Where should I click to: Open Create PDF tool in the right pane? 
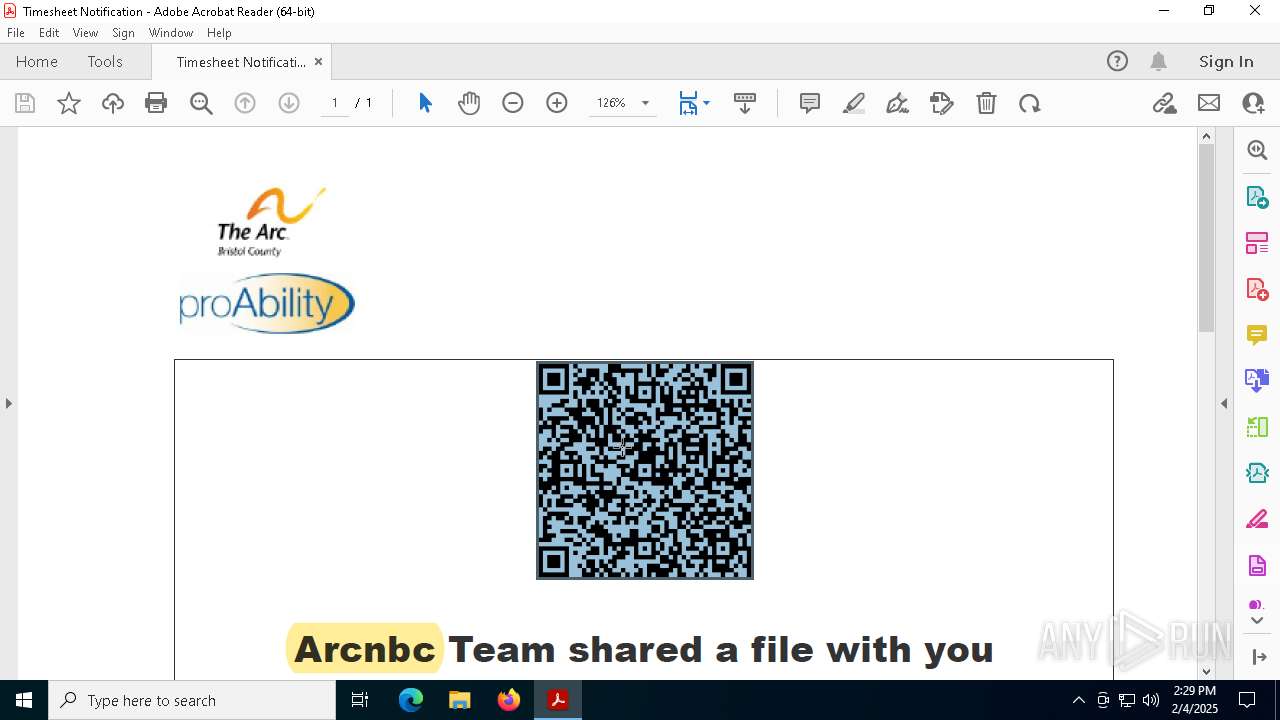coord(1257,289)
